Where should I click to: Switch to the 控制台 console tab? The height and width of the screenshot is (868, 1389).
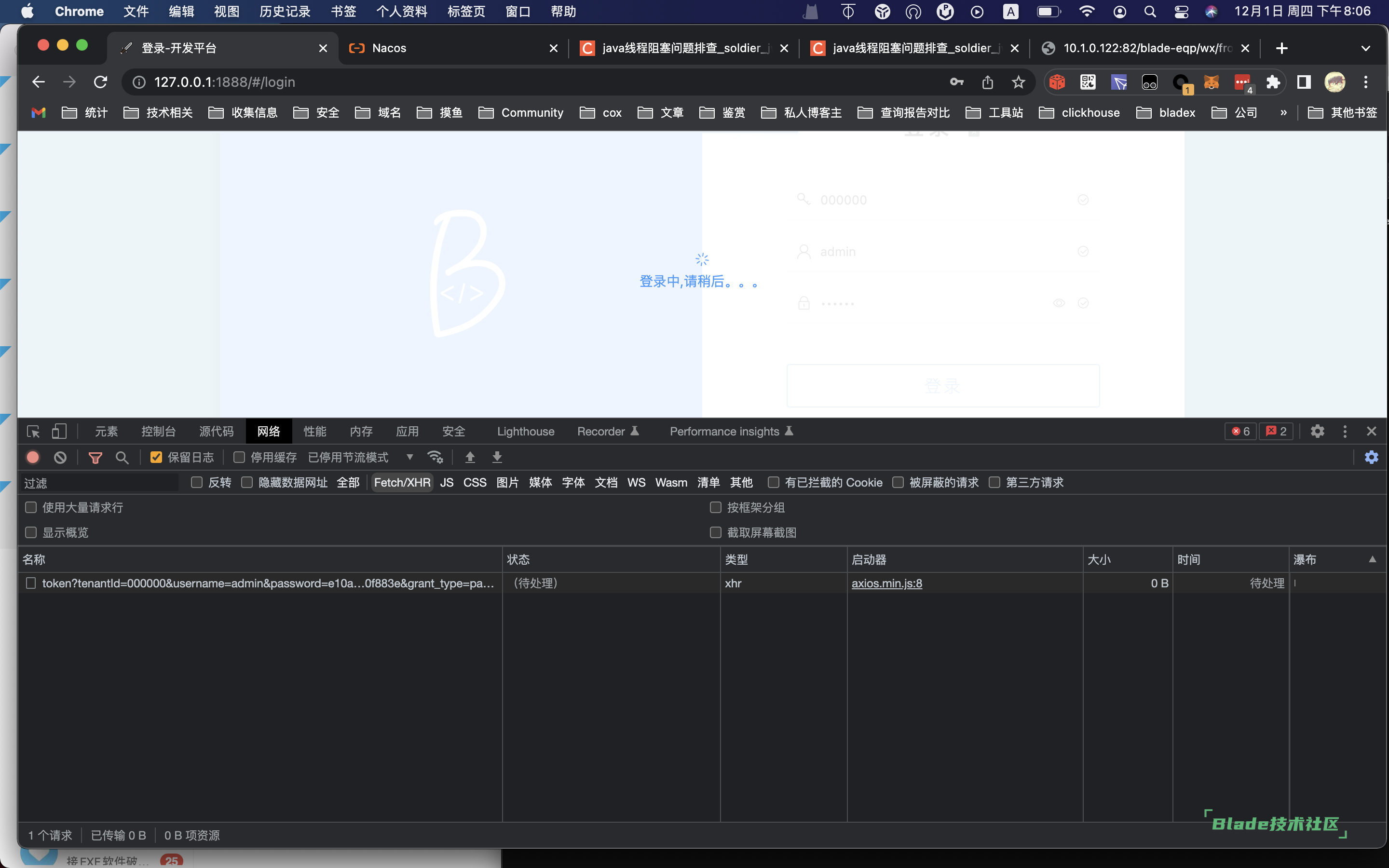(158, 431)
